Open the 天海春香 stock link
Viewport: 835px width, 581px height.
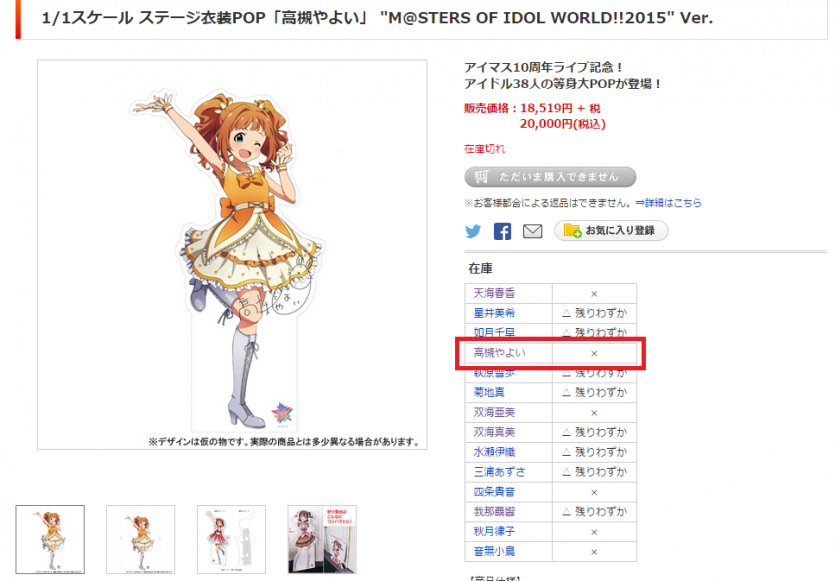click(x=494, y=293)
